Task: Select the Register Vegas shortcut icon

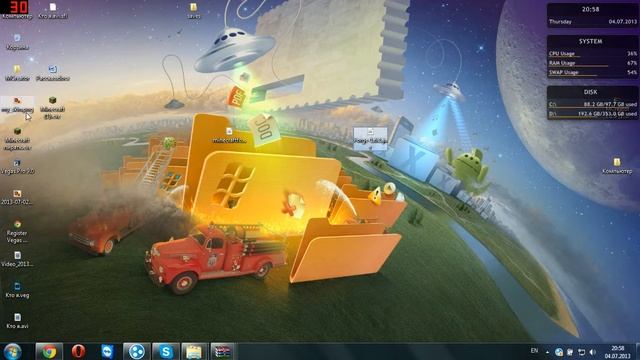Action: [x=17, y=231]
